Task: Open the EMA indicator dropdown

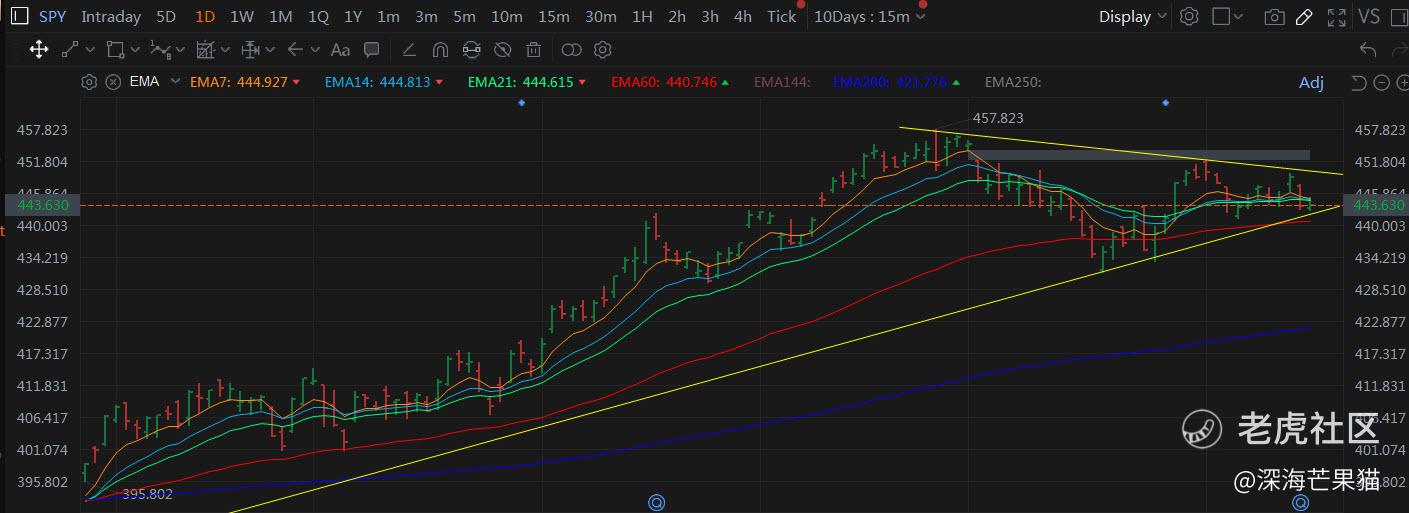Action: 175,81
